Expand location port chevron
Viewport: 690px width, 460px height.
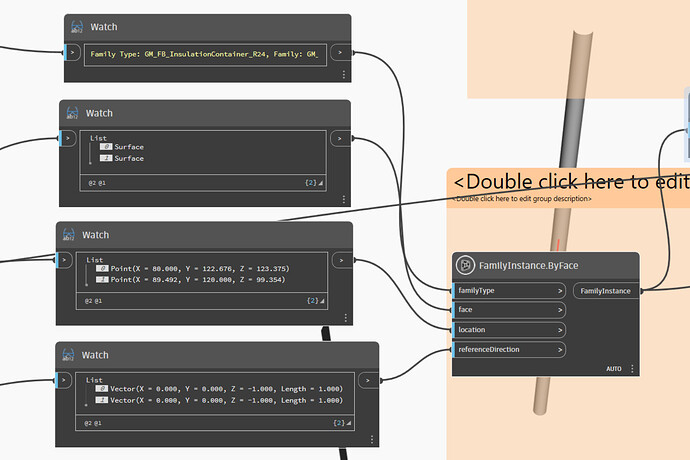click(x=560, y=330)
